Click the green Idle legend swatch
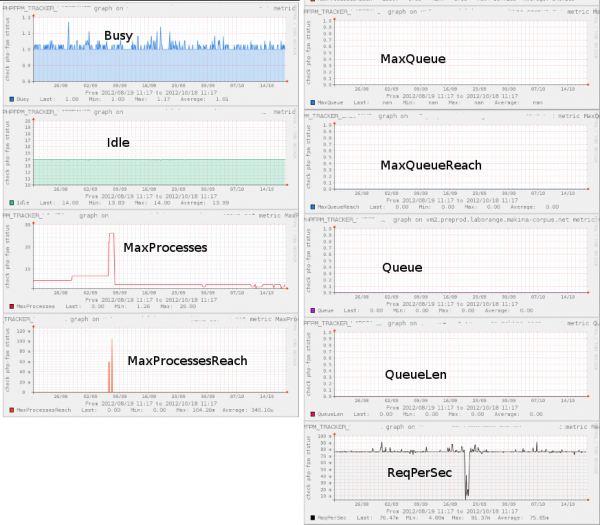 click(10, 203)
